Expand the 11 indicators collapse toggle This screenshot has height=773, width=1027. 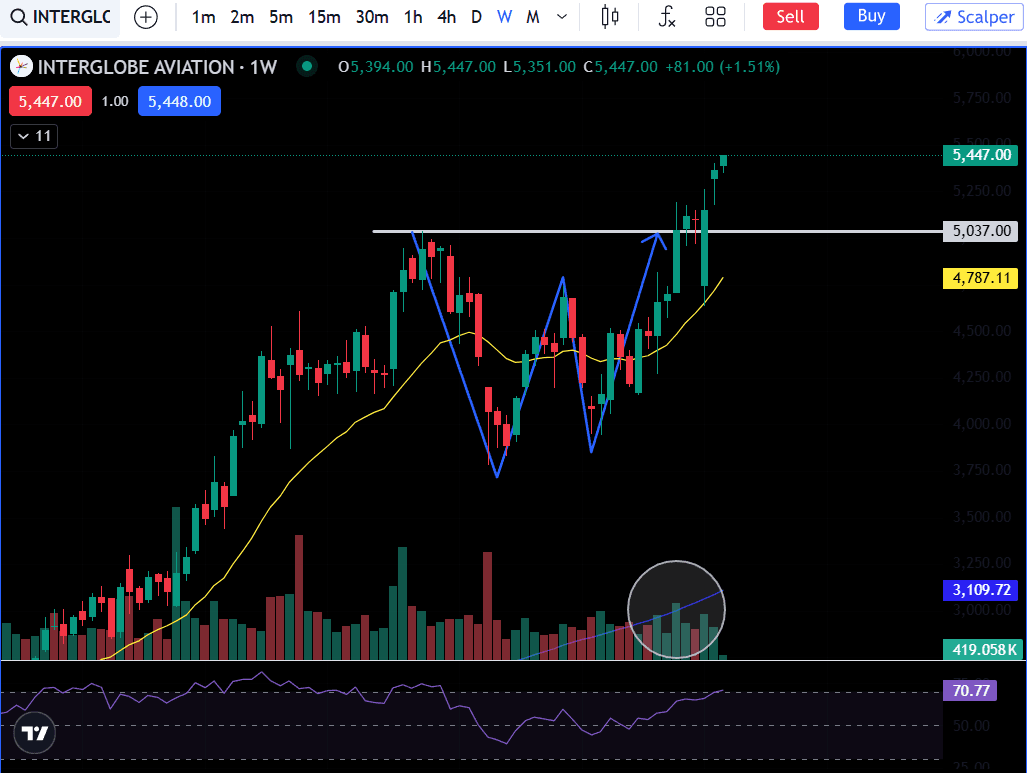click(34, 136)
